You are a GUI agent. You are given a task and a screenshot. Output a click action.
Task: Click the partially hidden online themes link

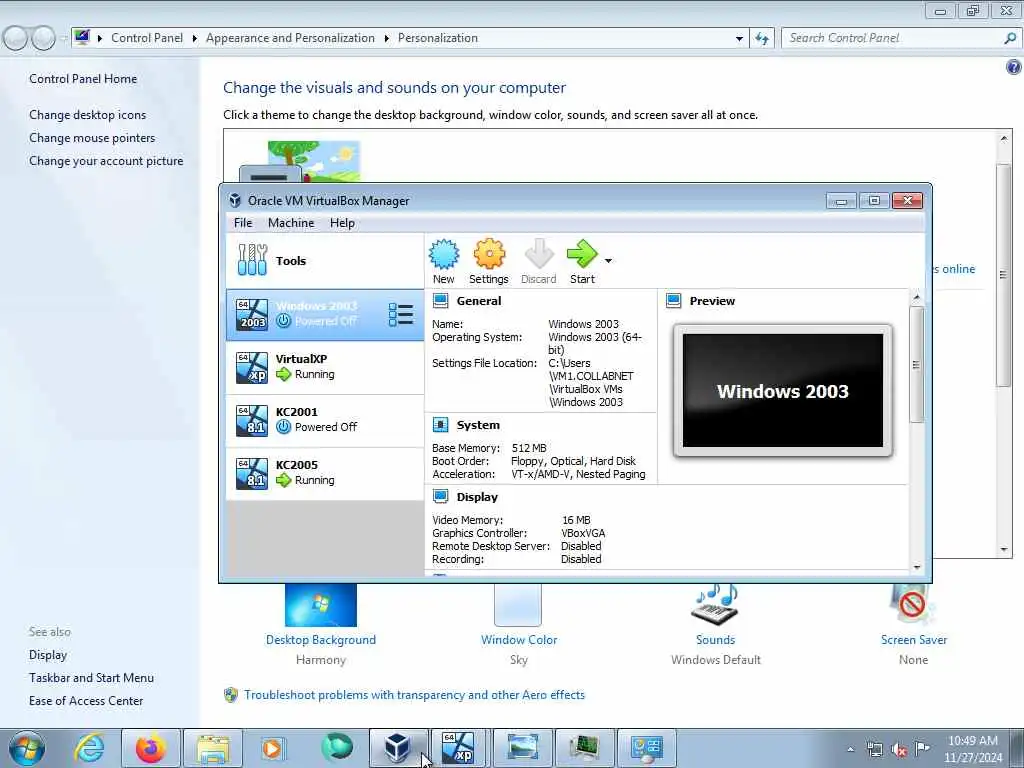pos(954,269)
